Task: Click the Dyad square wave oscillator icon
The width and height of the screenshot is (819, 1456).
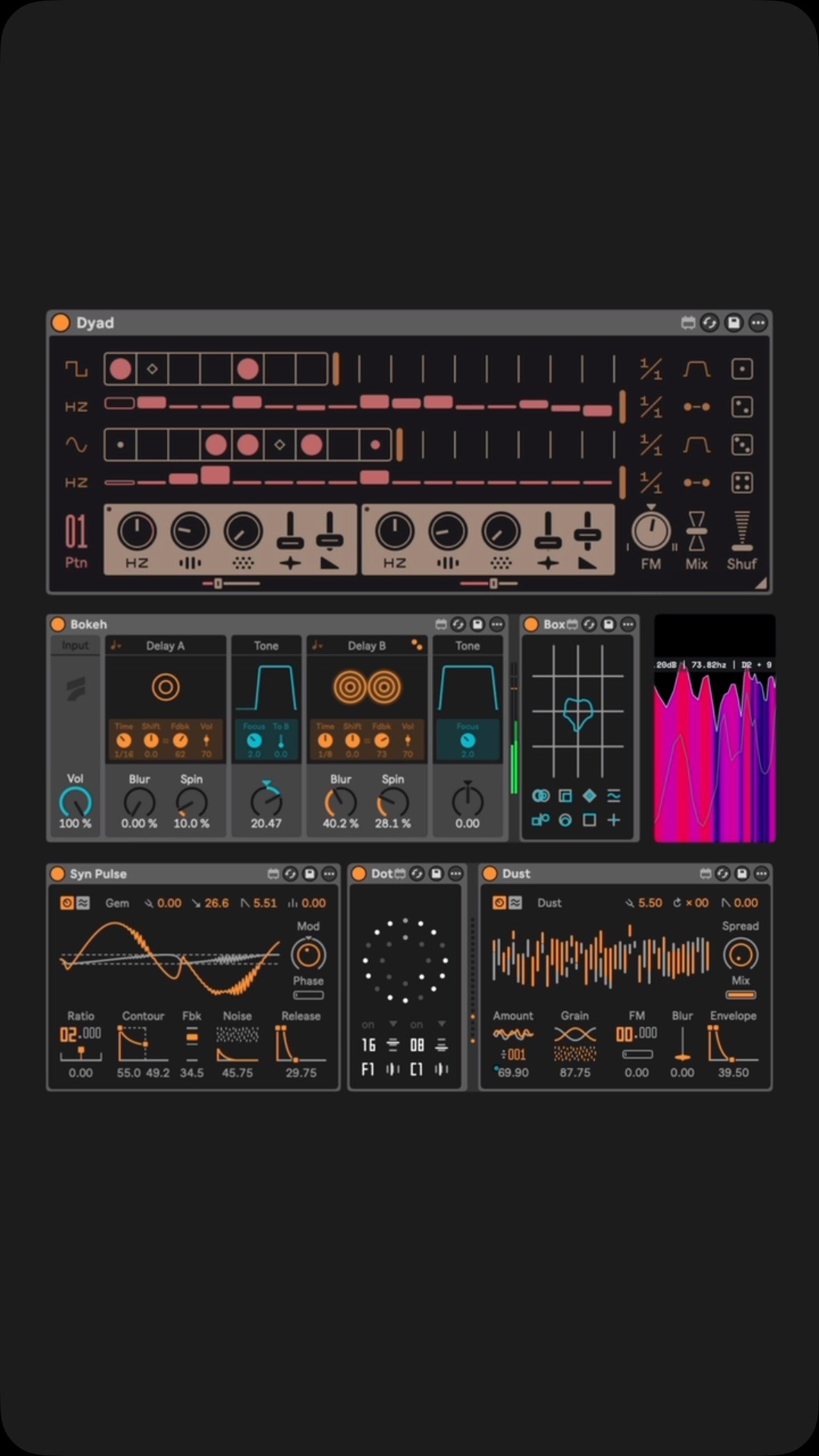Action: pyautogui.click(x=76, y=369)
